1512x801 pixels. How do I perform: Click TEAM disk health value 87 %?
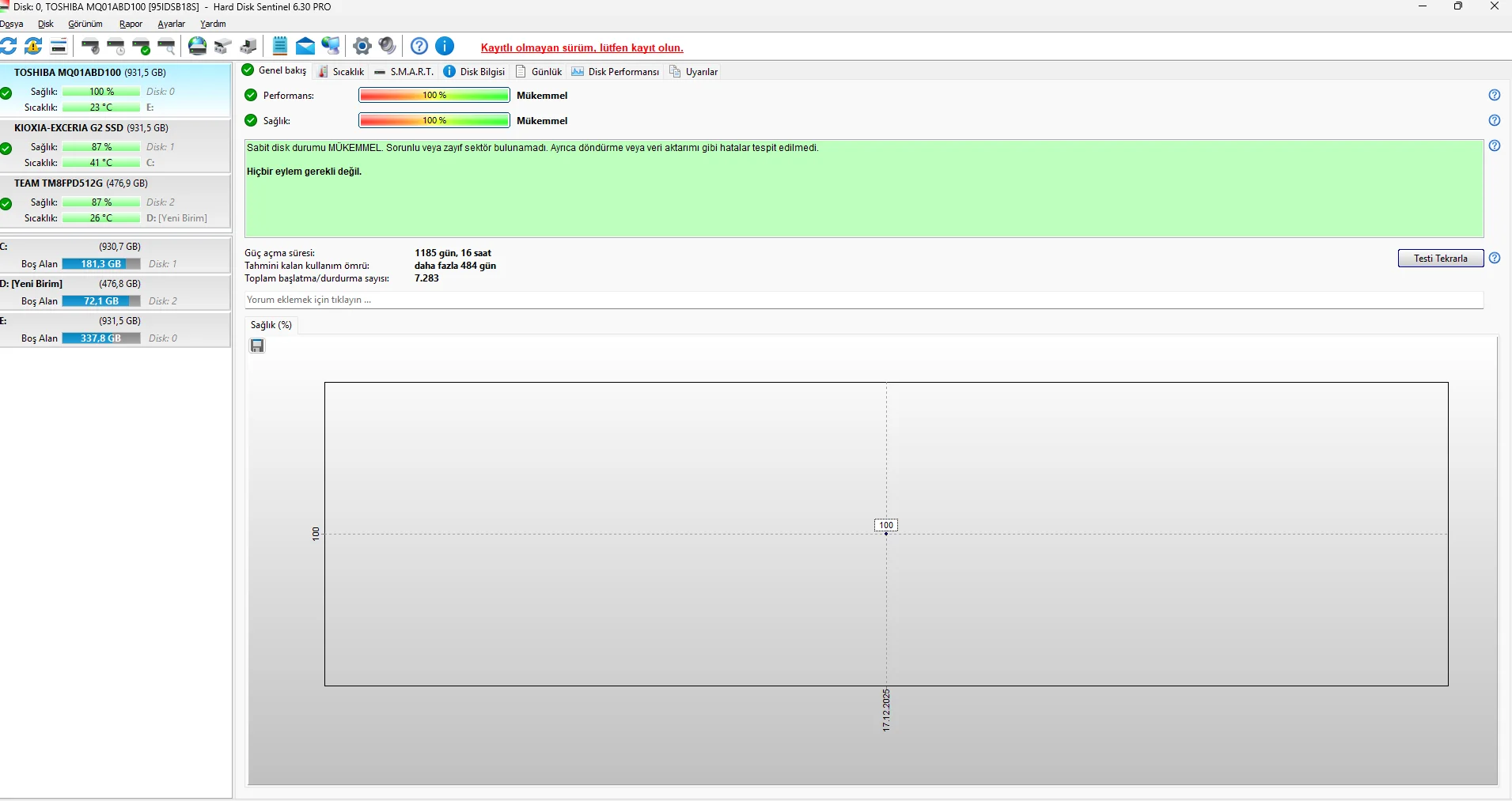click(101, 202)
